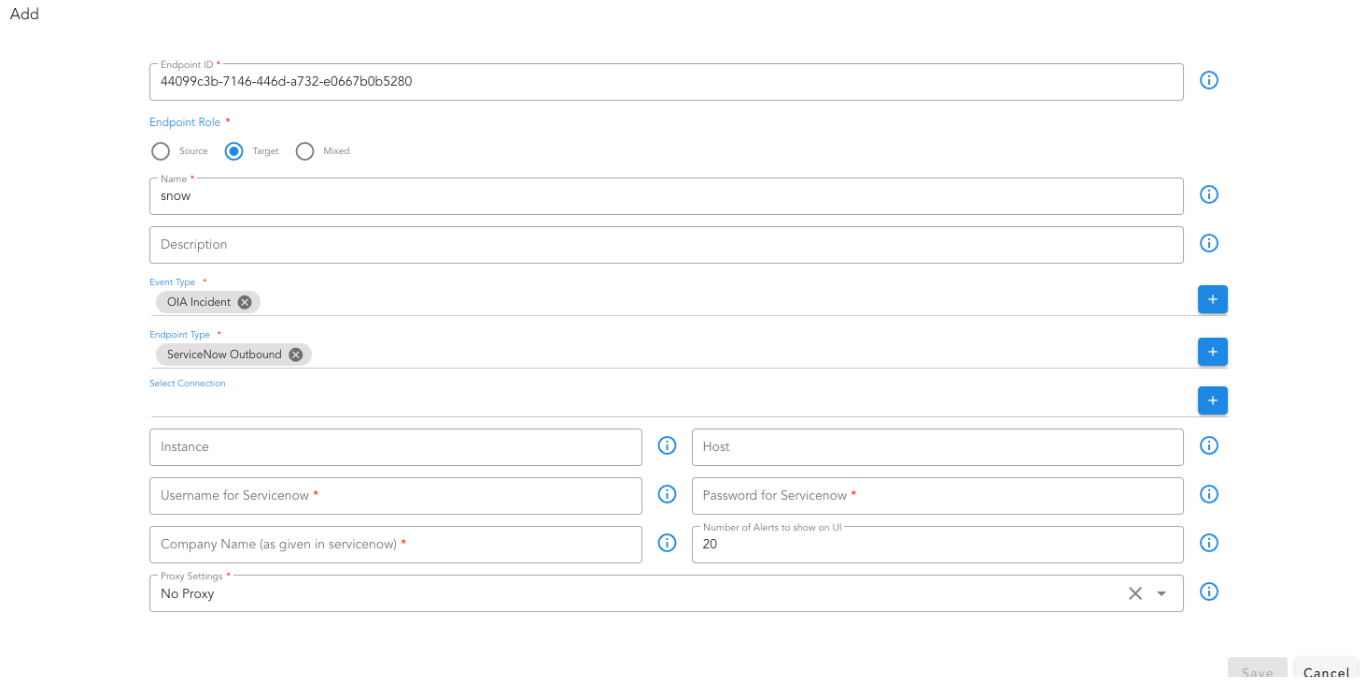Focus the Company Name input field
This screenshot has width=1369, height=685.
point(395,544)
